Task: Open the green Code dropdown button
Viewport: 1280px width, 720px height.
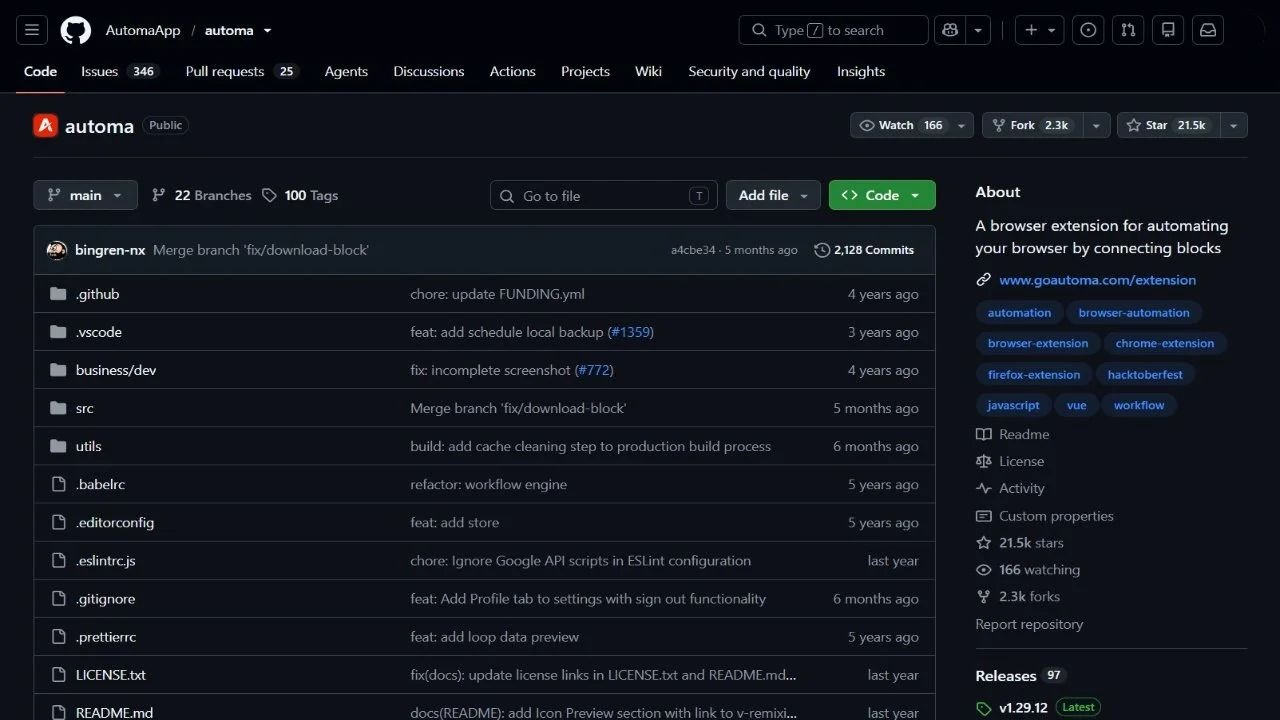Action: [x=882, y=195]
